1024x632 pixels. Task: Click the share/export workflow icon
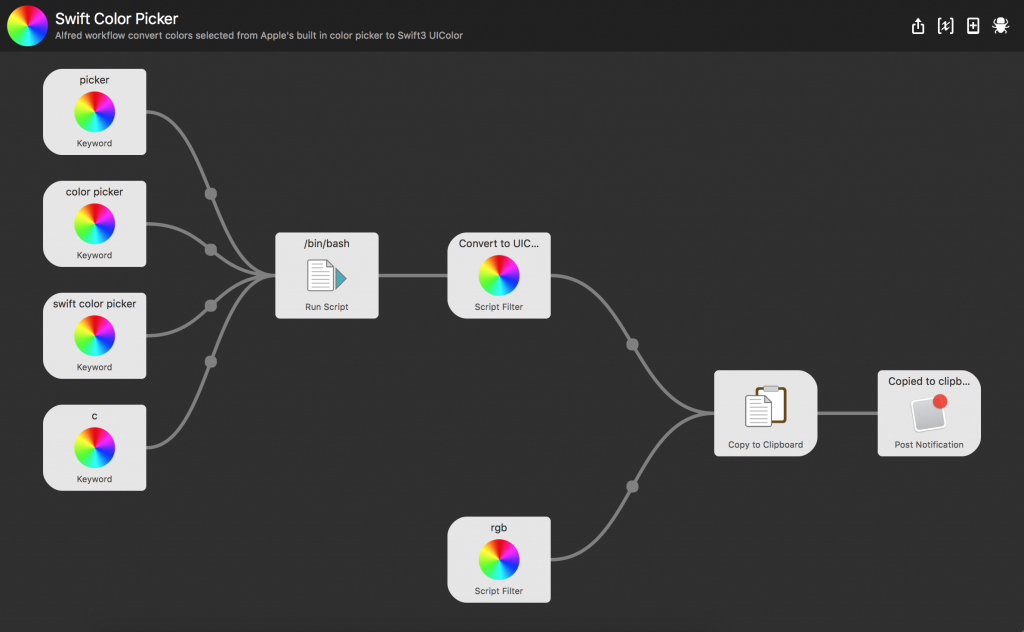tap(918, 26)
